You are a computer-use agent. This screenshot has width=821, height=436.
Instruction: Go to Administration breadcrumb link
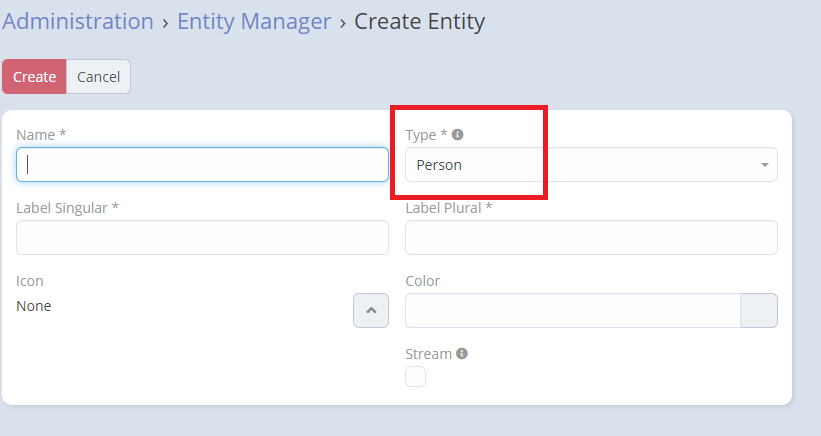pyautogui.click(x=78, y=21)
